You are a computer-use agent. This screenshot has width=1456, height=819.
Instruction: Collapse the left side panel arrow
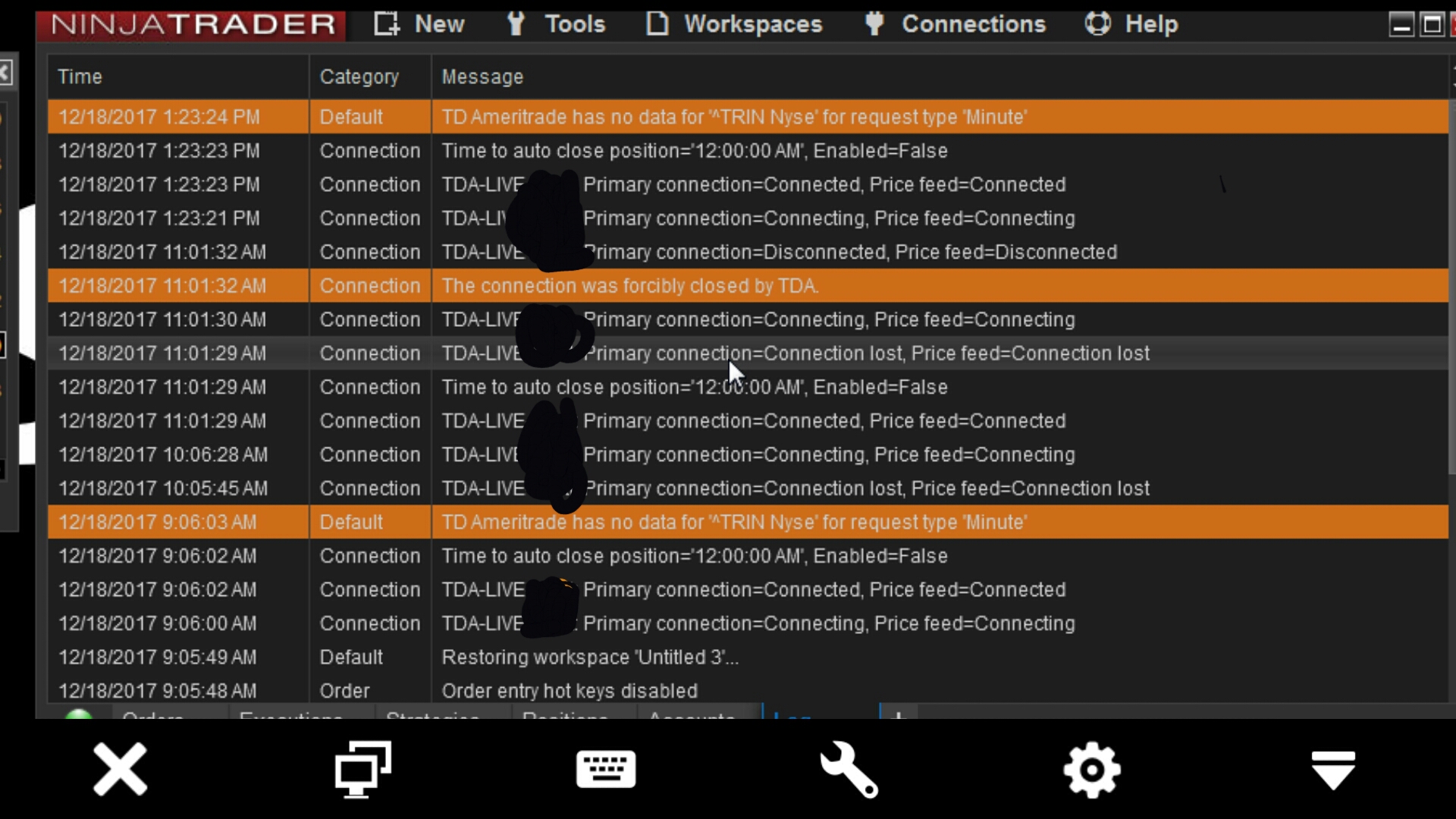click(x=6, y=74)
